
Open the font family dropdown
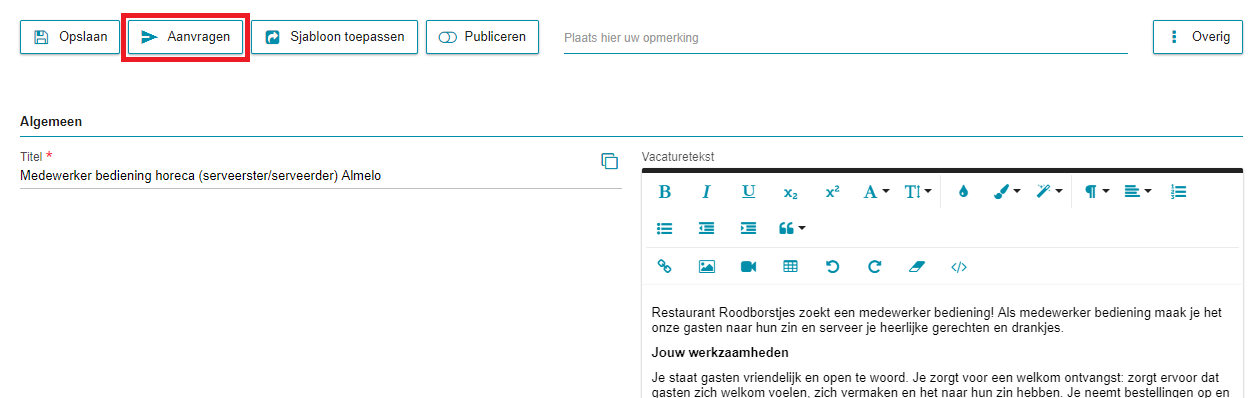(x=876, y=191)
